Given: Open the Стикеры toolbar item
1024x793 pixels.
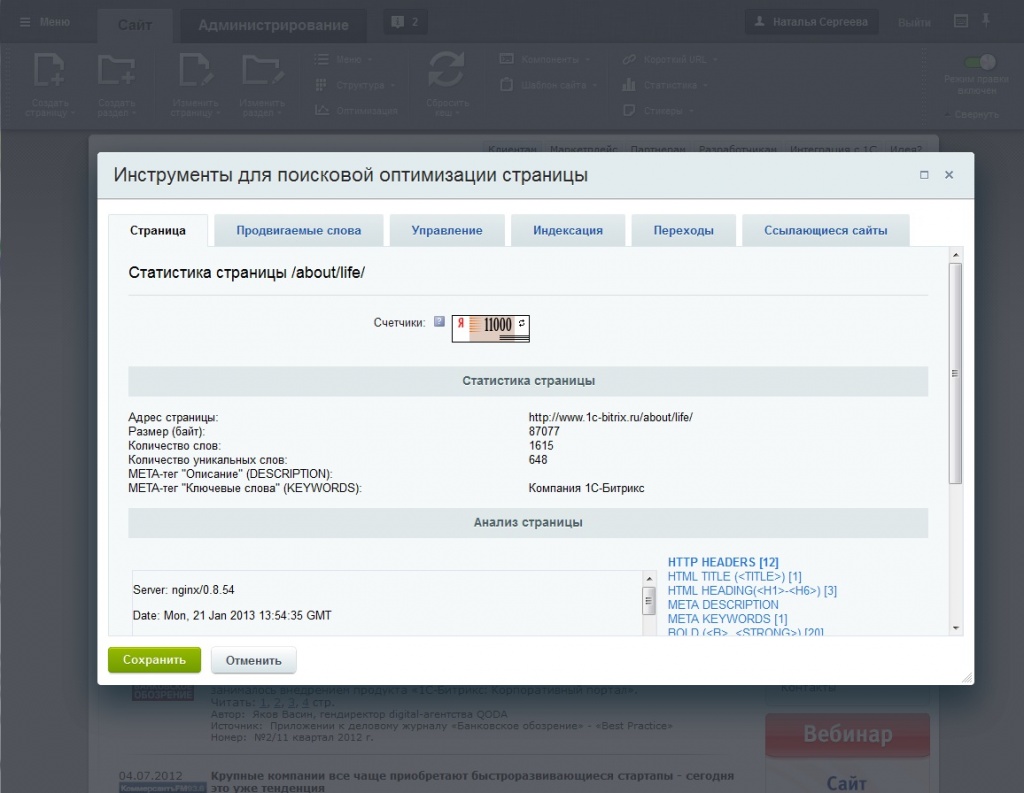Looking at the screenshot, I should click(658, 110).
